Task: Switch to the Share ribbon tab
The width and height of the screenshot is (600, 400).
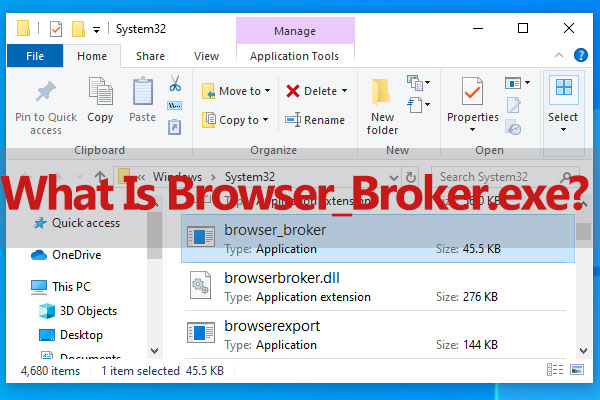Action: click(x=151, y=57)
